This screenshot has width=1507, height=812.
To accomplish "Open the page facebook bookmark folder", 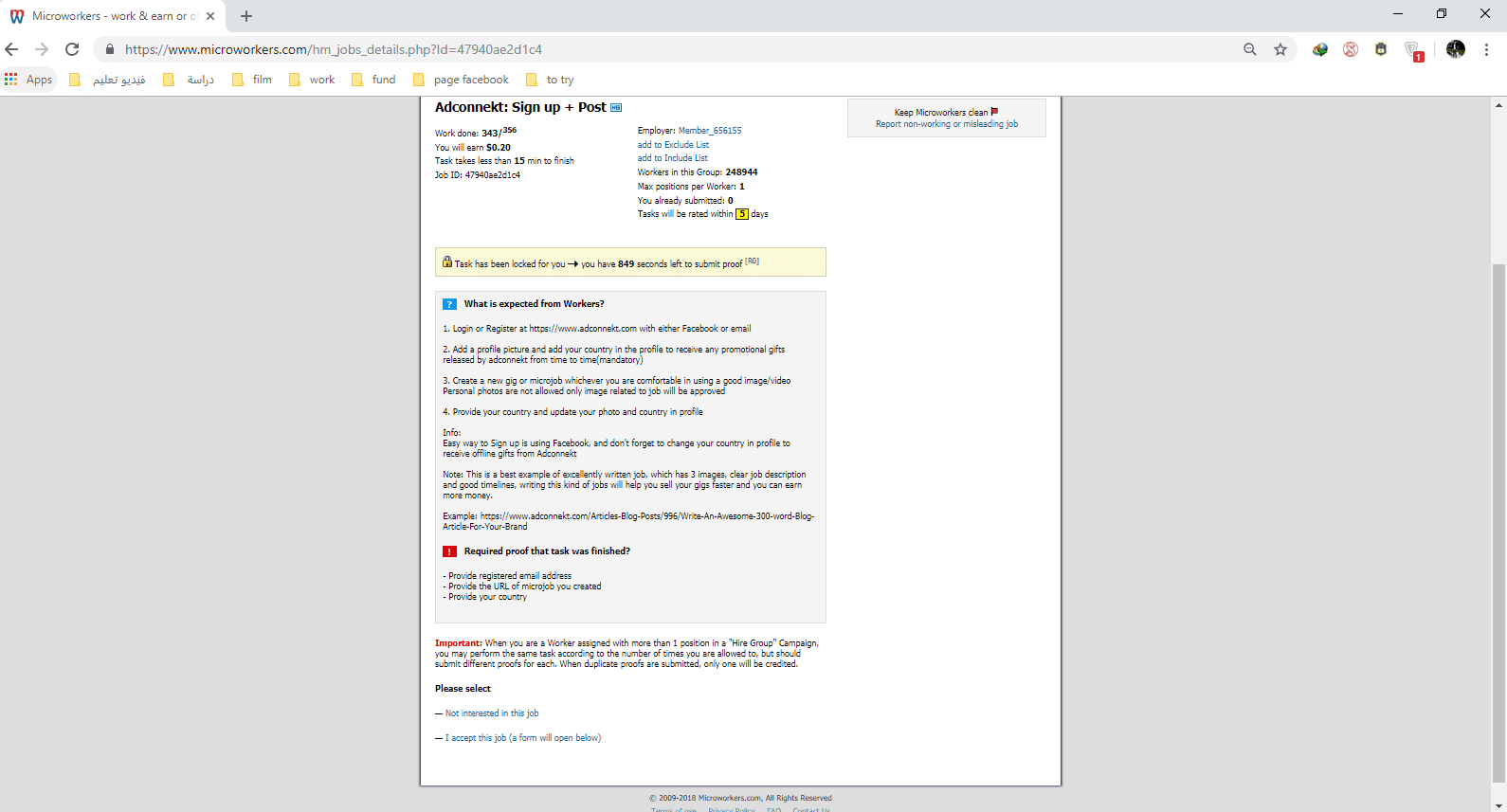I will (462, 80).
